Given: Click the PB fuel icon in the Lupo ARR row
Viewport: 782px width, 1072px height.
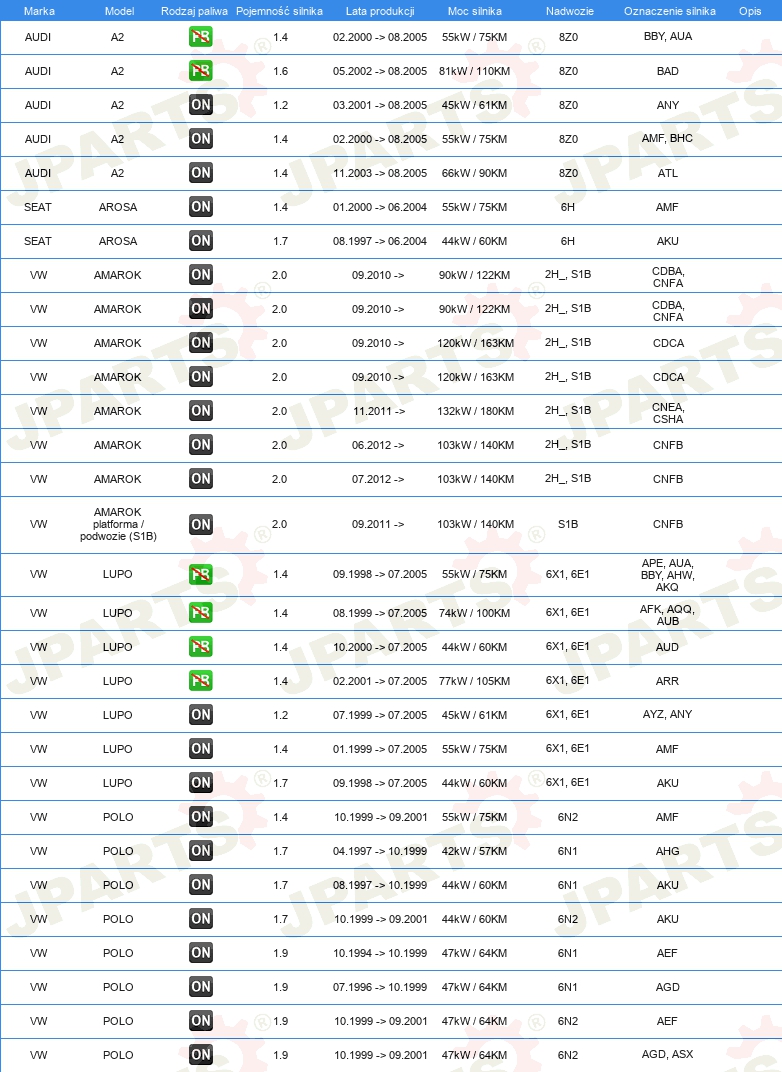Looking at the screenshot, I should pyautogui.click(x=200, y=681).
